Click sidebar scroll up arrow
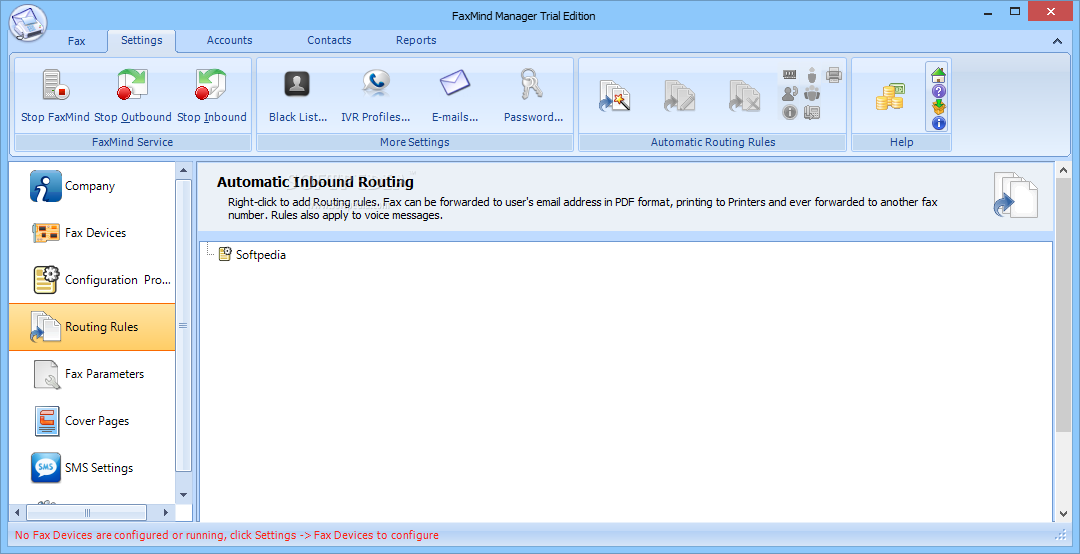This screenshot has height=554, width=1080. (x=183, y=170)
